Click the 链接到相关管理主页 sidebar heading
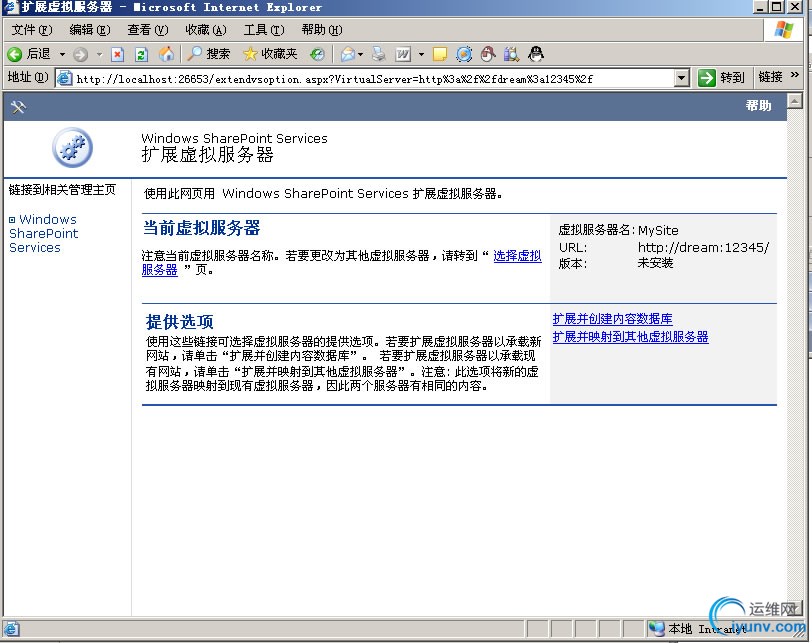The image size is (812, 643). point(62,189)
